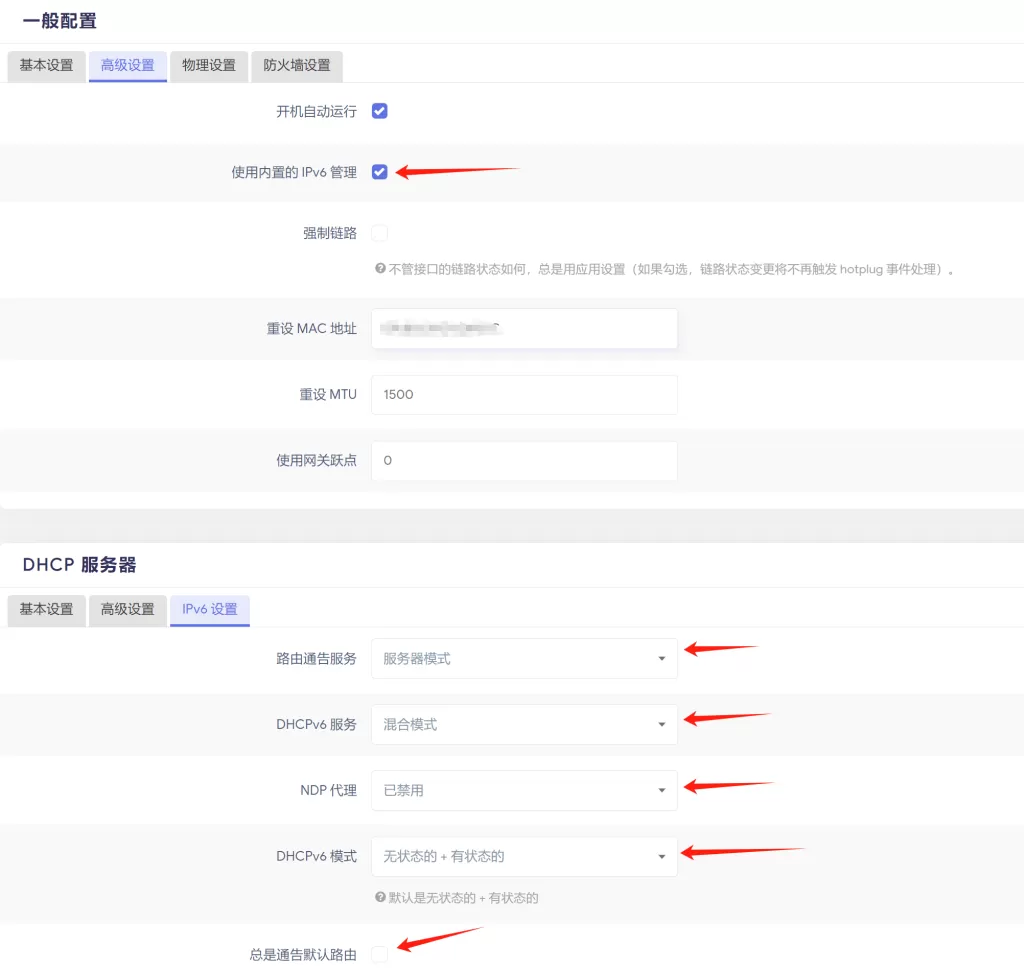Open the 防火墙设置 tab
The image size is (1024, 970).
pos(297,66)
